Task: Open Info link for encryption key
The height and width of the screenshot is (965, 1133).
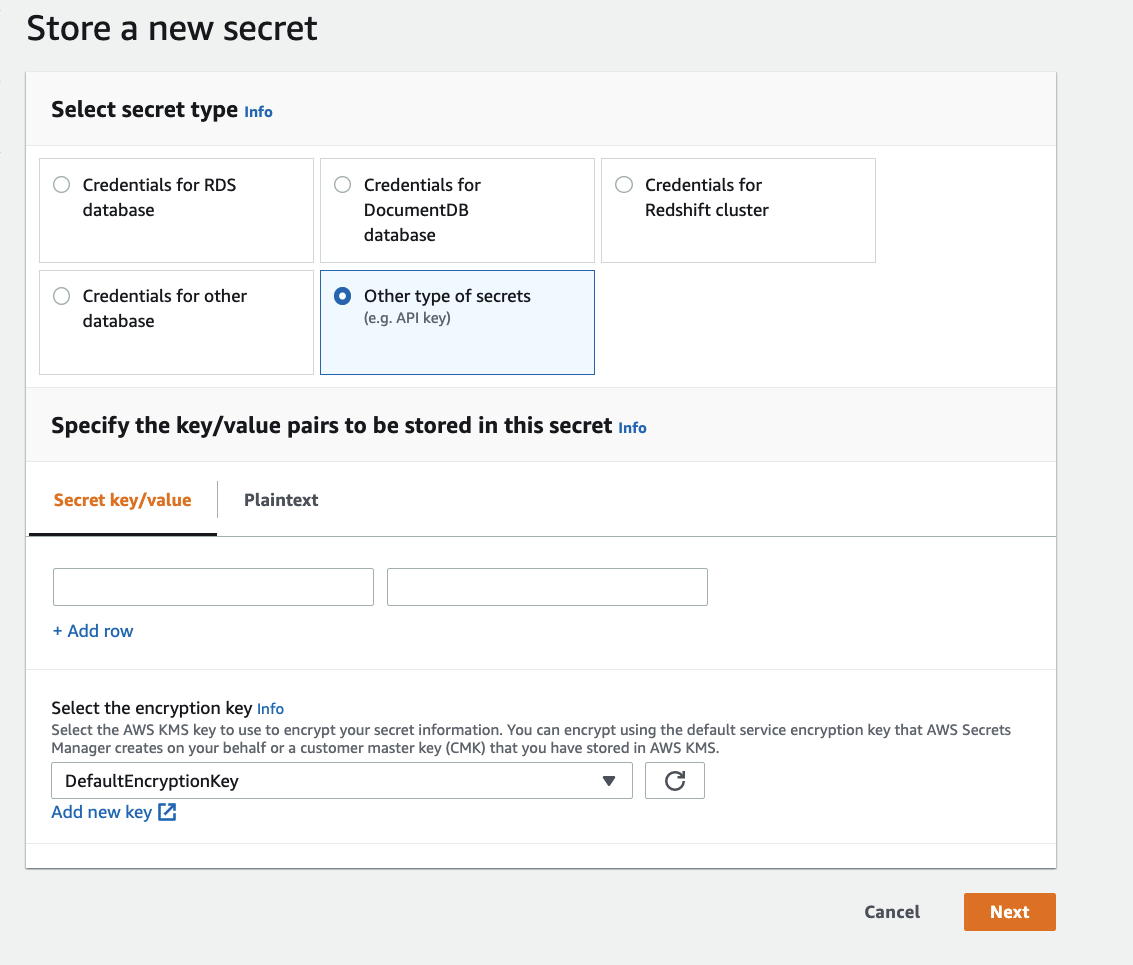Action: (x=270, y=709)
